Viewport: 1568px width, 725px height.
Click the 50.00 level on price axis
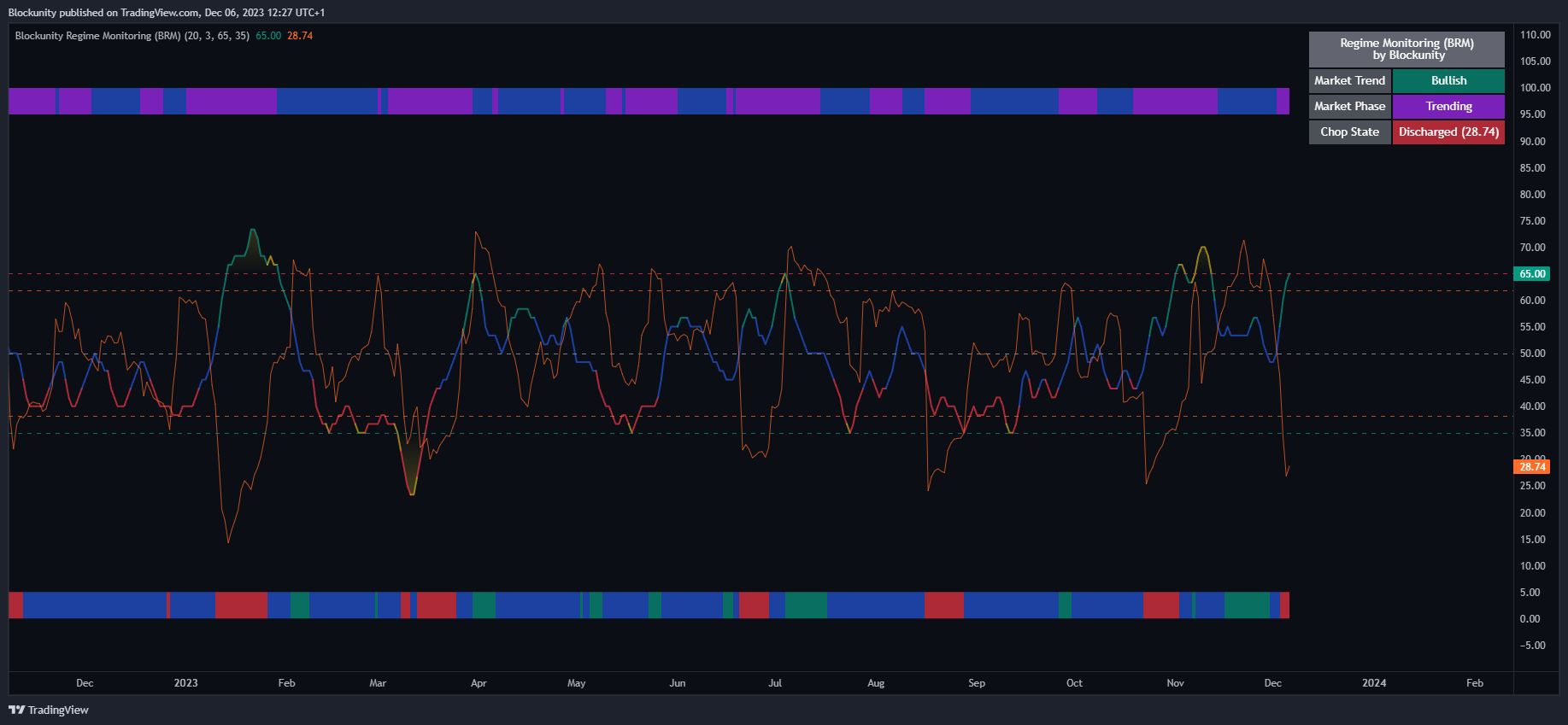tap(1533, 354)
